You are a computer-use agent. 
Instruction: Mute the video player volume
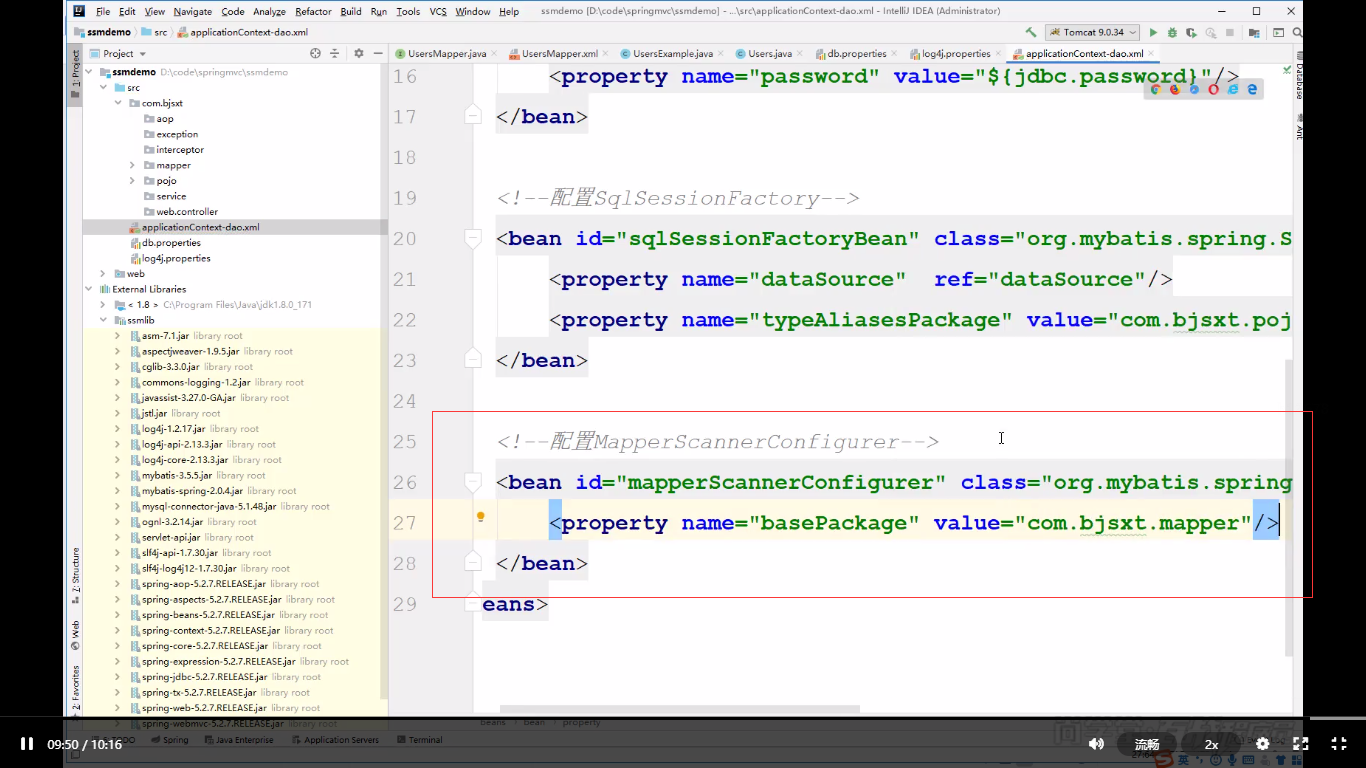point(1096,744)
